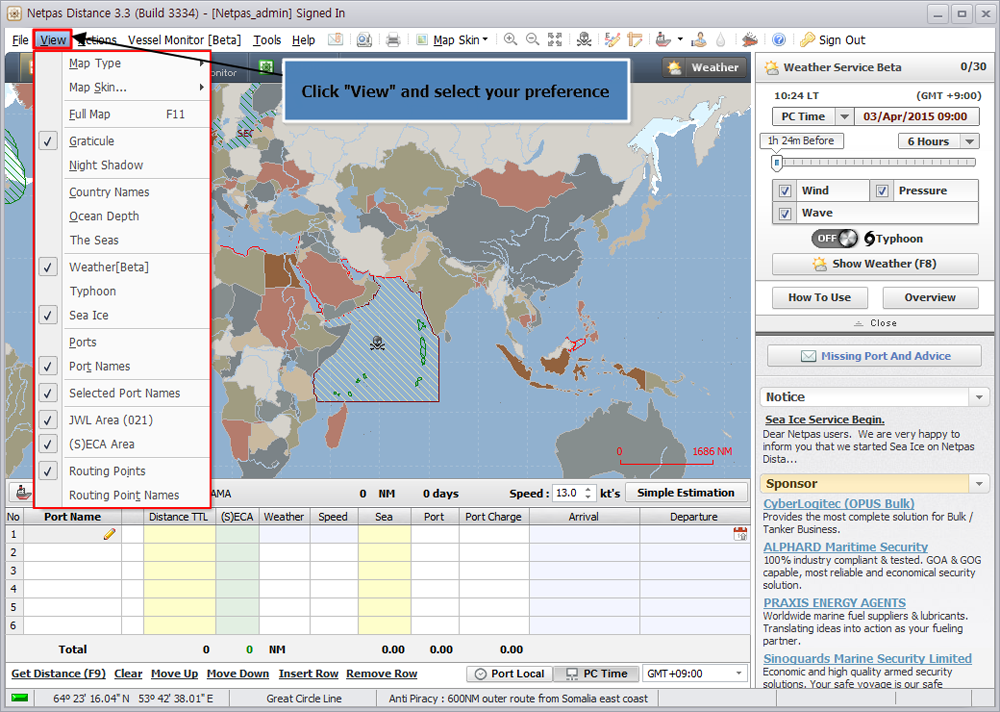Screen dimensions: 1000x712
Task: Toggle (S)ECA Area in the View menu
Action: pos(123,444)
